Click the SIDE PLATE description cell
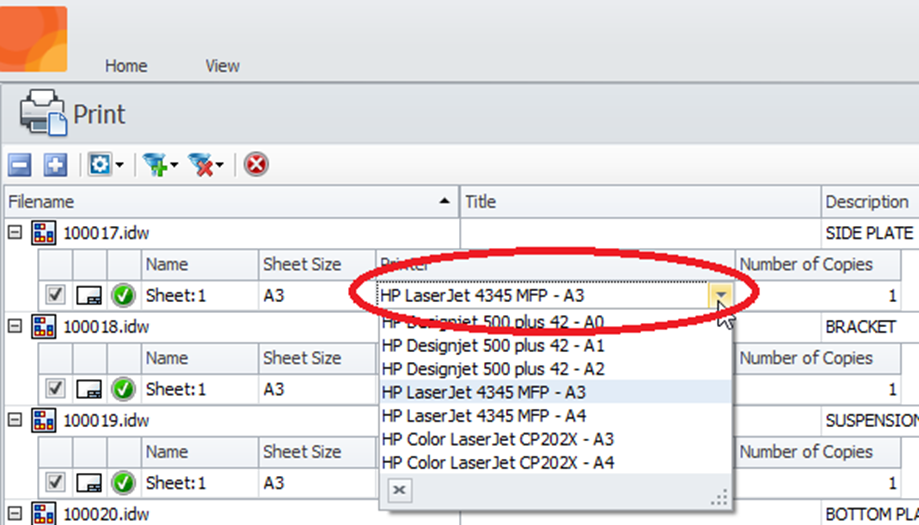This screenshot has width=919, height=525. tap(870, 233)
